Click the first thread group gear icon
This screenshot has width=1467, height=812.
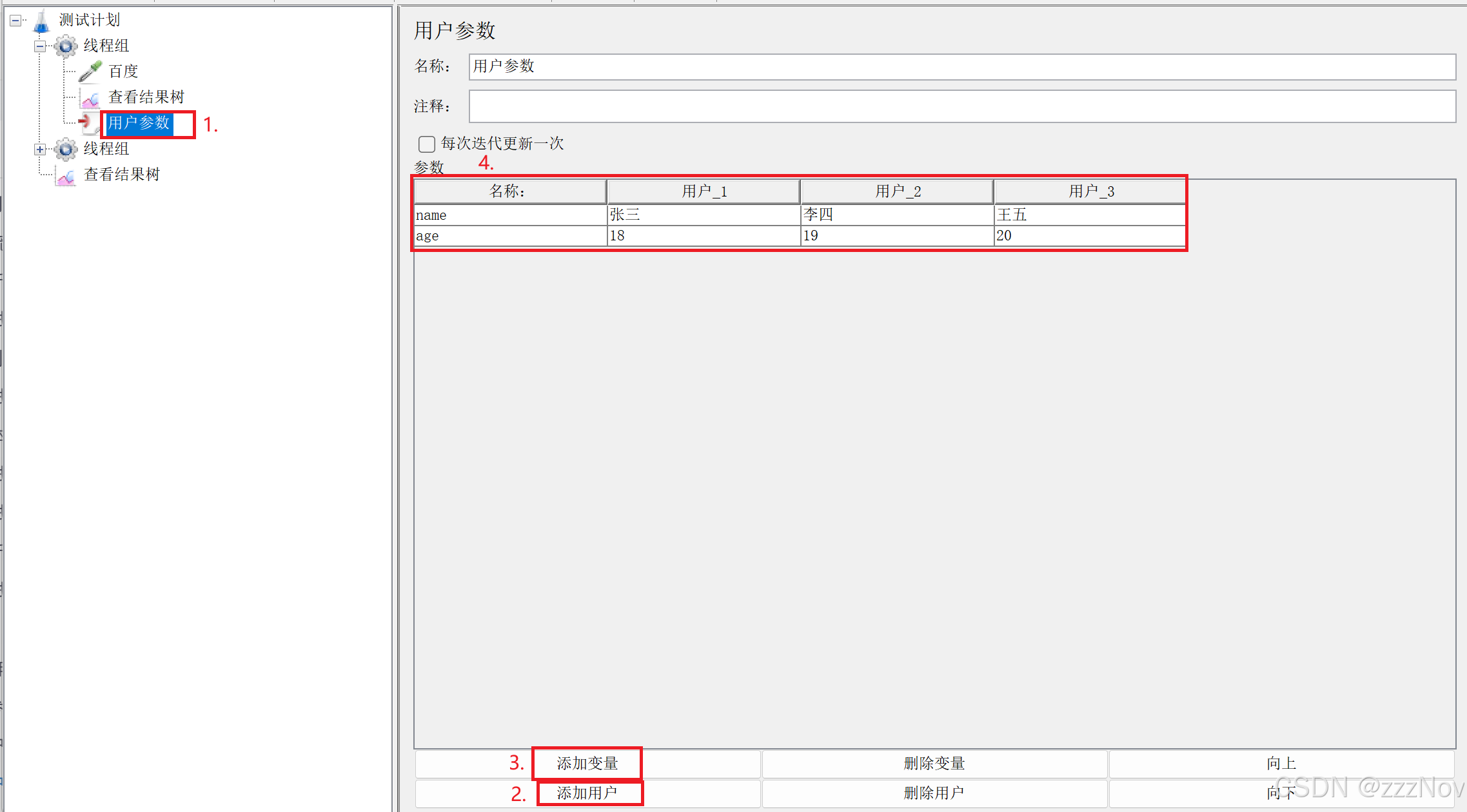[x=66, y=46]
